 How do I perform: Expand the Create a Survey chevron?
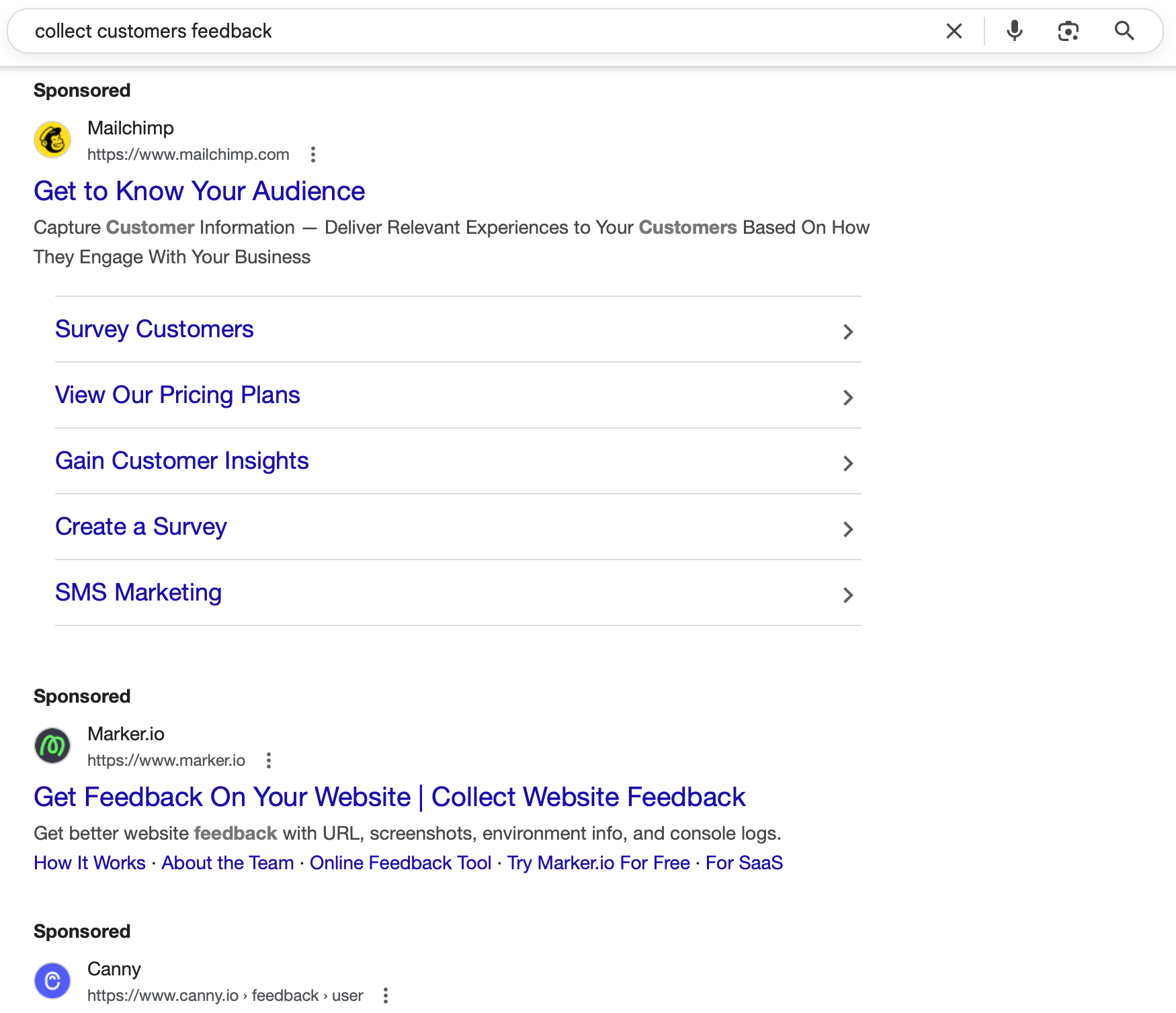coord(848,529)
